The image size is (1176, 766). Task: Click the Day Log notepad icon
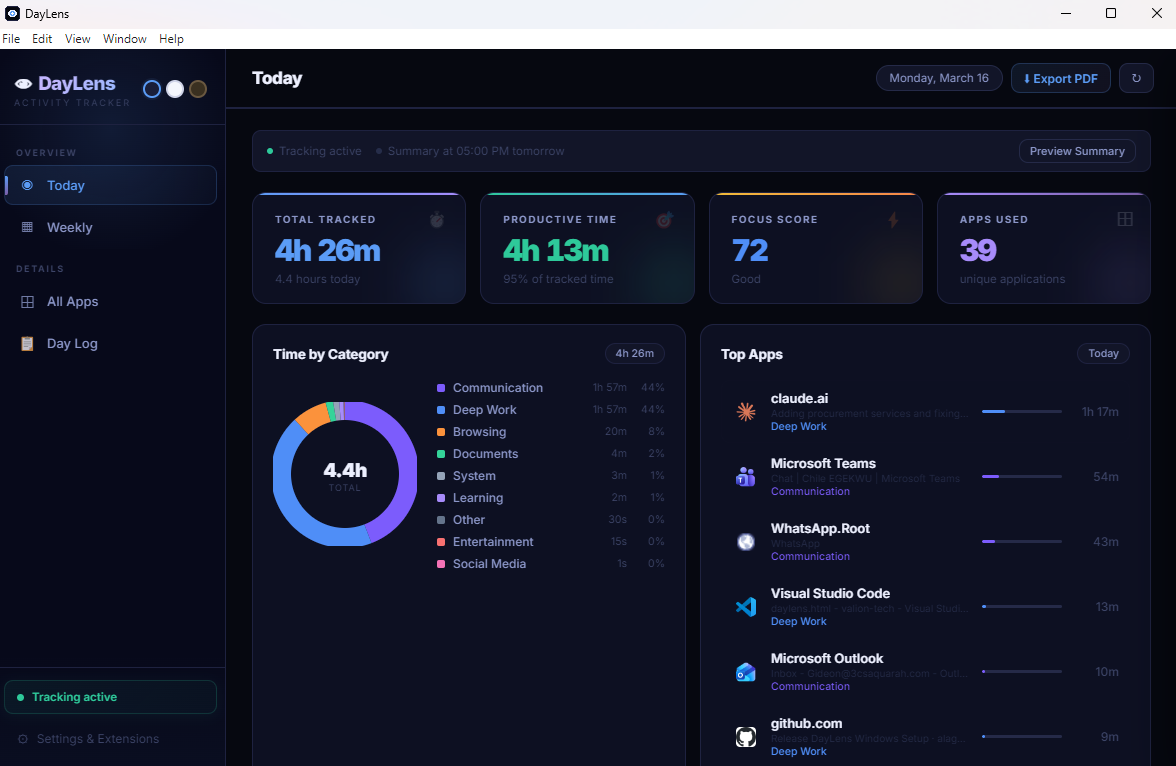27,344
